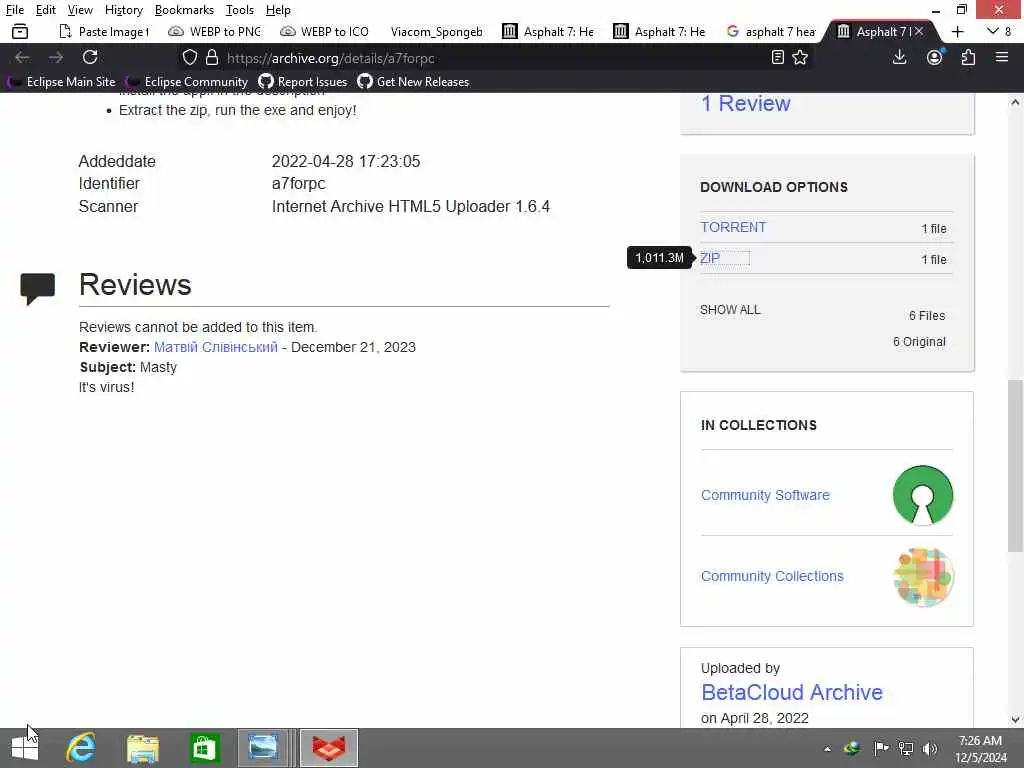Open the Help menu
Image resolution: width=1024 pixels, height=768 pixels.
point(278,10)
